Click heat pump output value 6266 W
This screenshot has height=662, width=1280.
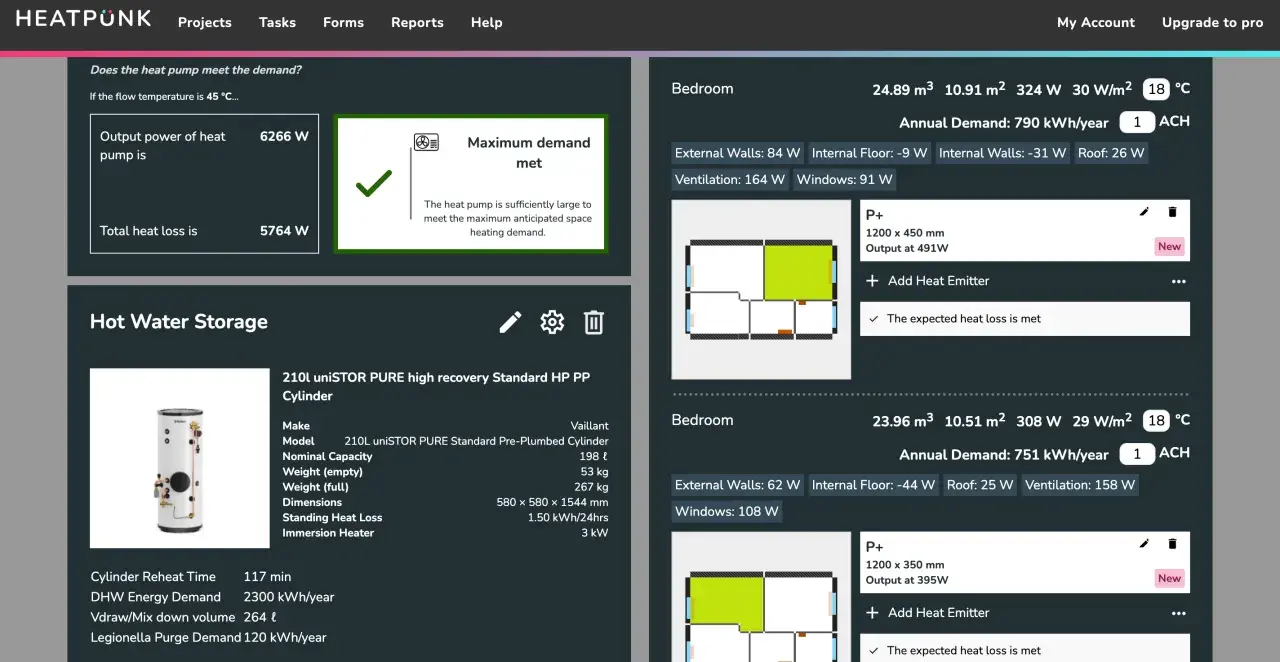pos(284,137)
